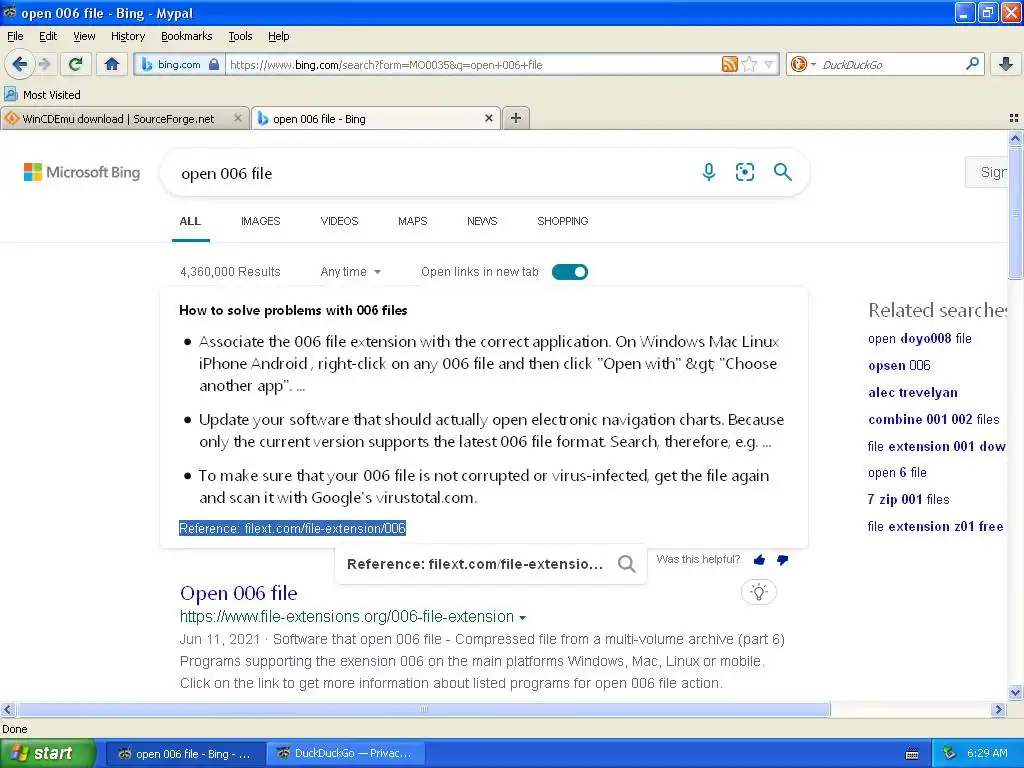Open the History menu
This screenshot has height=768, width=1024.
[x=127, y=36]
